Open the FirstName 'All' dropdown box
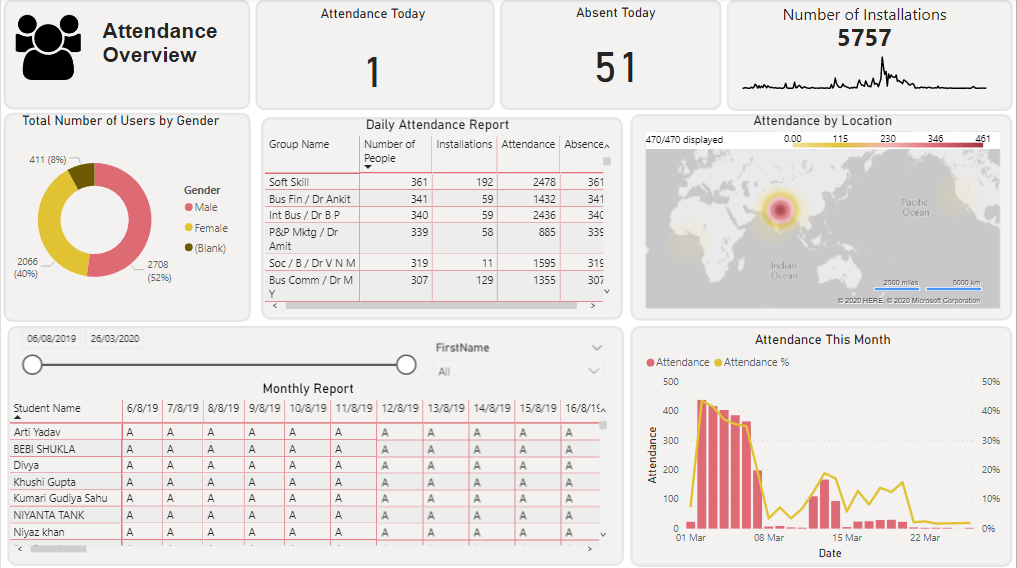1017x568 pixels. (x=519, y=371)
